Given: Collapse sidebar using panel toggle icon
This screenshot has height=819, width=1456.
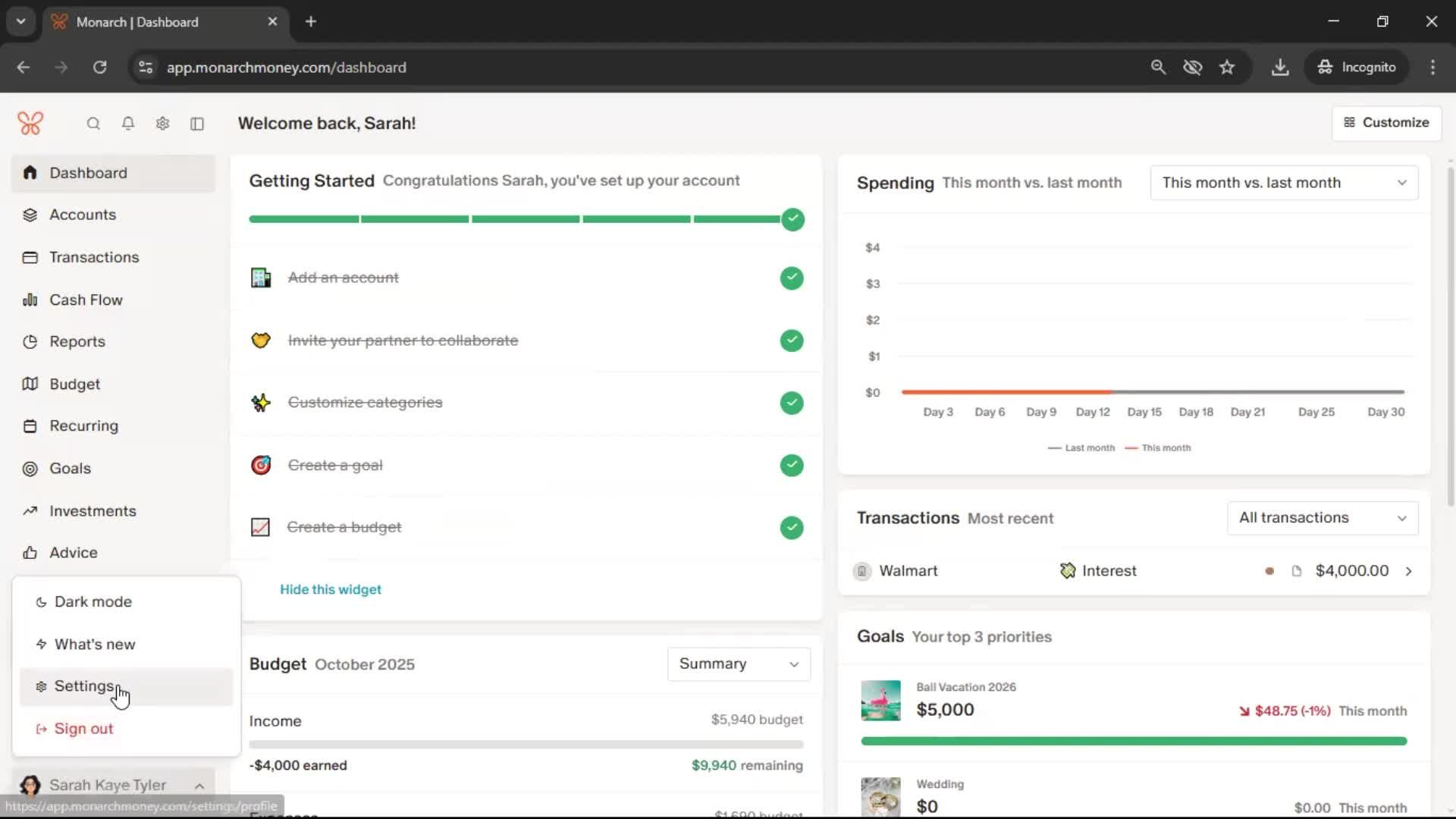Looking at the screenshot, I should pos(197,124).
